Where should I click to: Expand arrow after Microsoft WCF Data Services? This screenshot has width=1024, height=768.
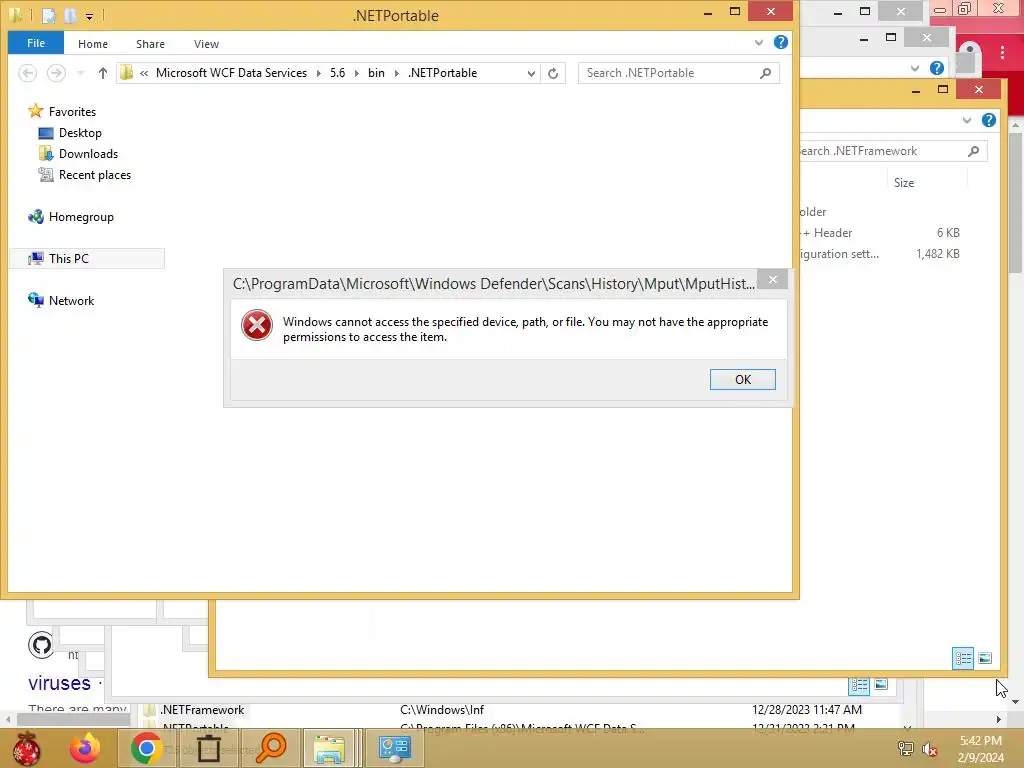[318, 73]
